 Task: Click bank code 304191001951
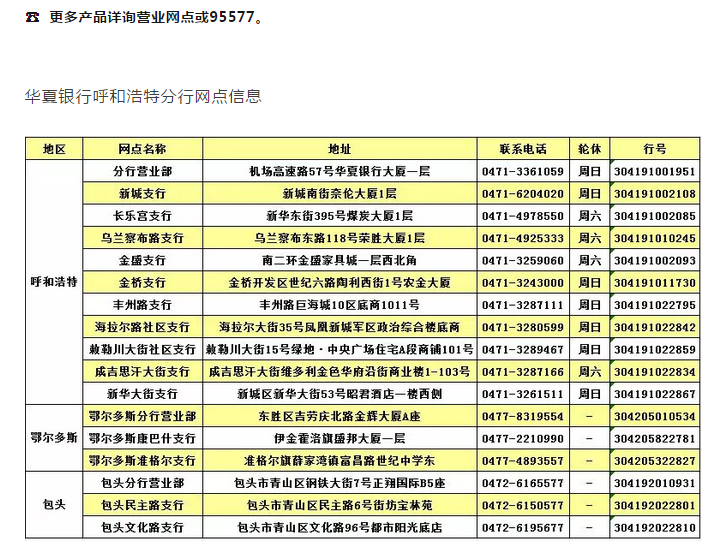coord(655,172)
